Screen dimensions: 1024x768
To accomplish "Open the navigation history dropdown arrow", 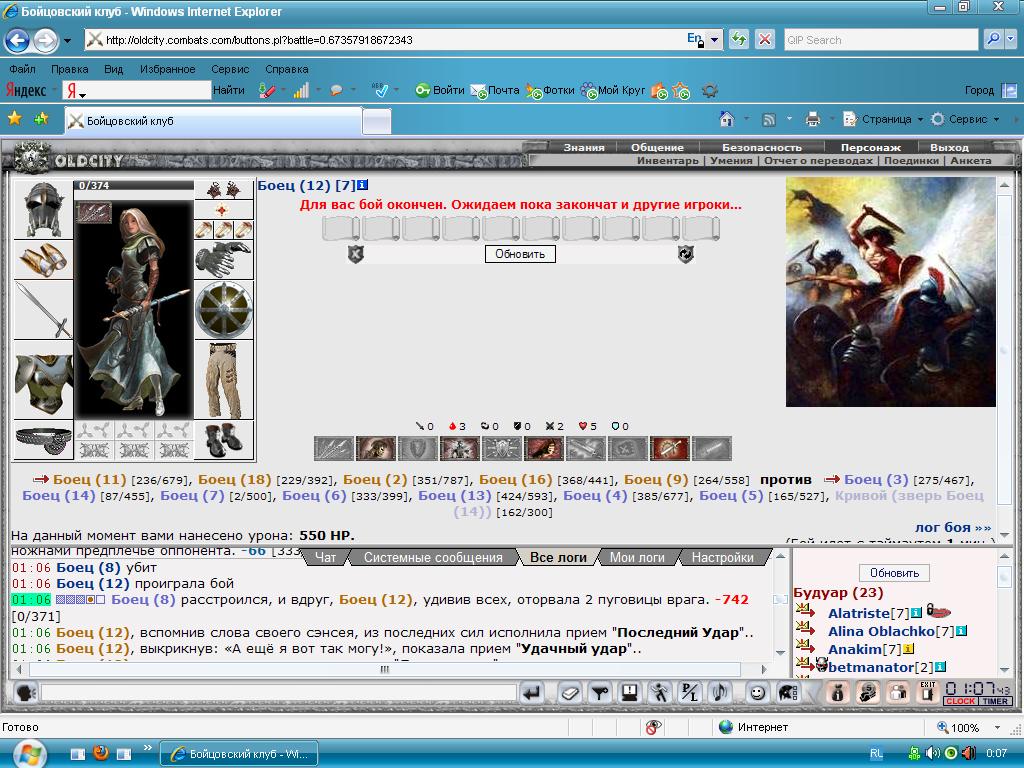I will click(x=67, y=40).
